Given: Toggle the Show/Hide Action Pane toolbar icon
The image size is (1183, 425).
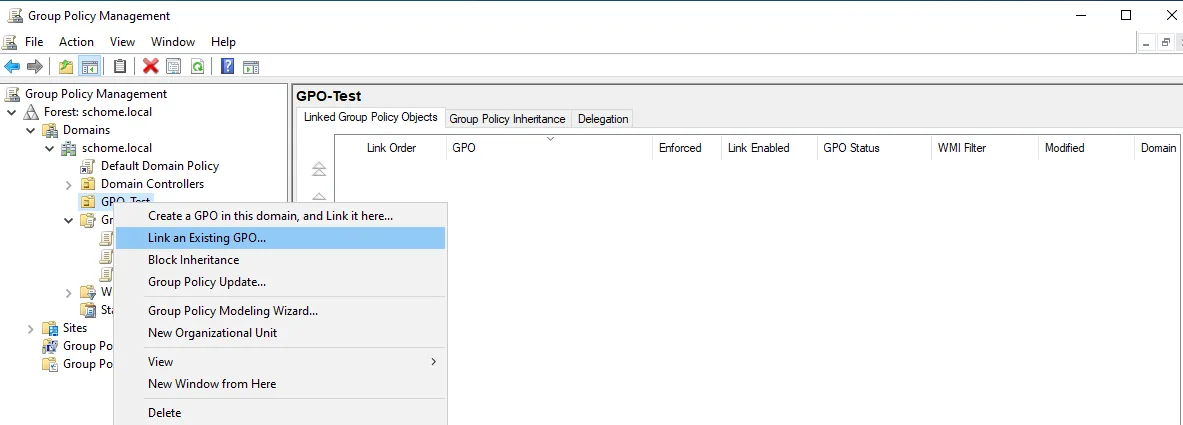Looking at the screenshot, I should [250, 66].
